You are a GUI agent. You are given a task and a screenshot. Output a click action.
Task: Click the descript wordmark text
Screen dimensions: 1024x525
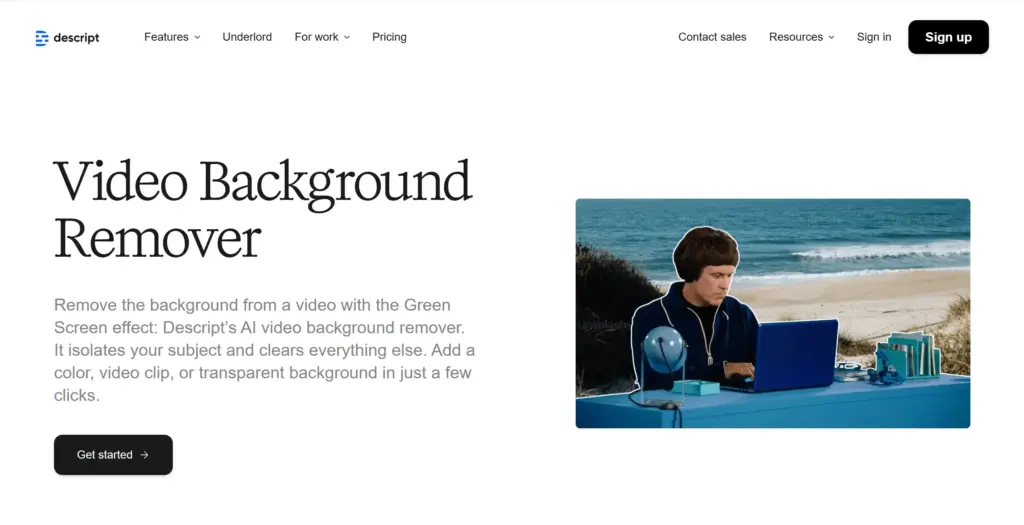tap(75, 38)
